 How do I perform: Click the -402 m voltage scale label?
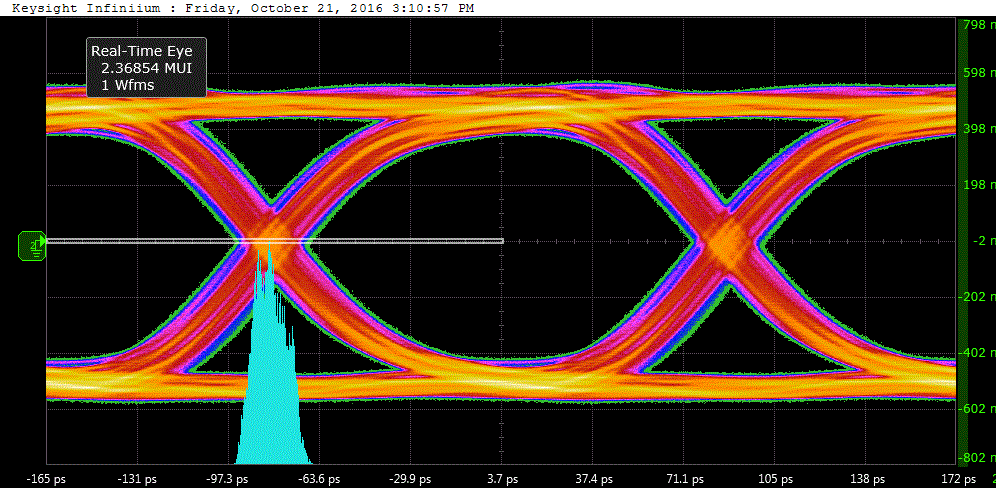pyautogui.click(x=977, y=352)
